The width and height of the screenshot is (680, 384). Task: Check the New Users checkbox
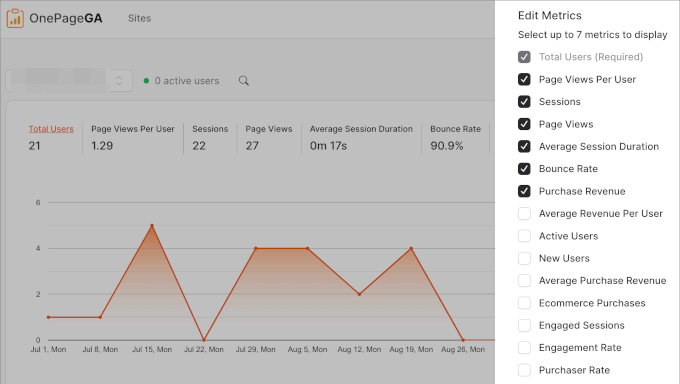click(524, 258)
